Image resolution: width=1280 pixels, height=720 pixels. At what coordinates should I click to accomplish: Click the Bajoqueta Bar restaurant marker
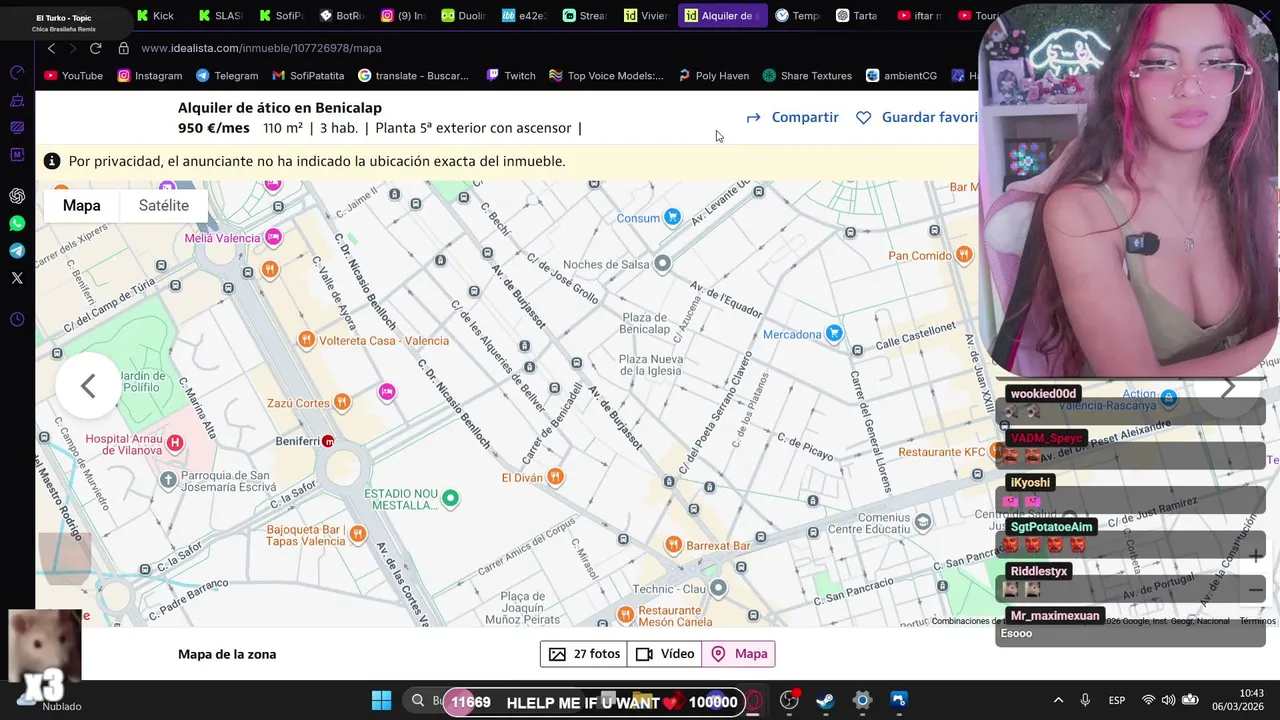(358, 533)
